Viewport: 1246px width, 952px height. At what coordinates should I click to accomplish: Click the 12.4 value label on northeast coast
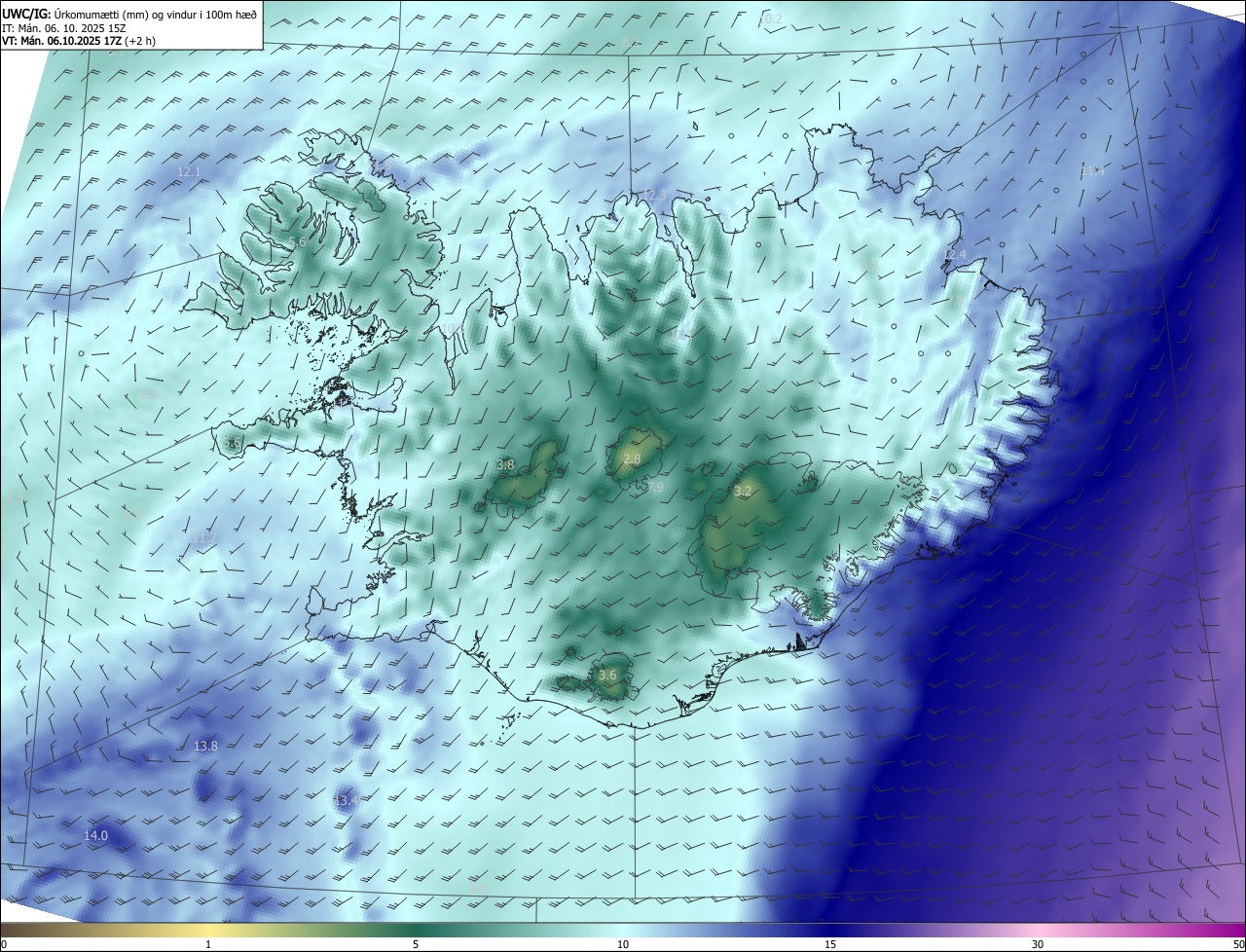coord(956,255)
